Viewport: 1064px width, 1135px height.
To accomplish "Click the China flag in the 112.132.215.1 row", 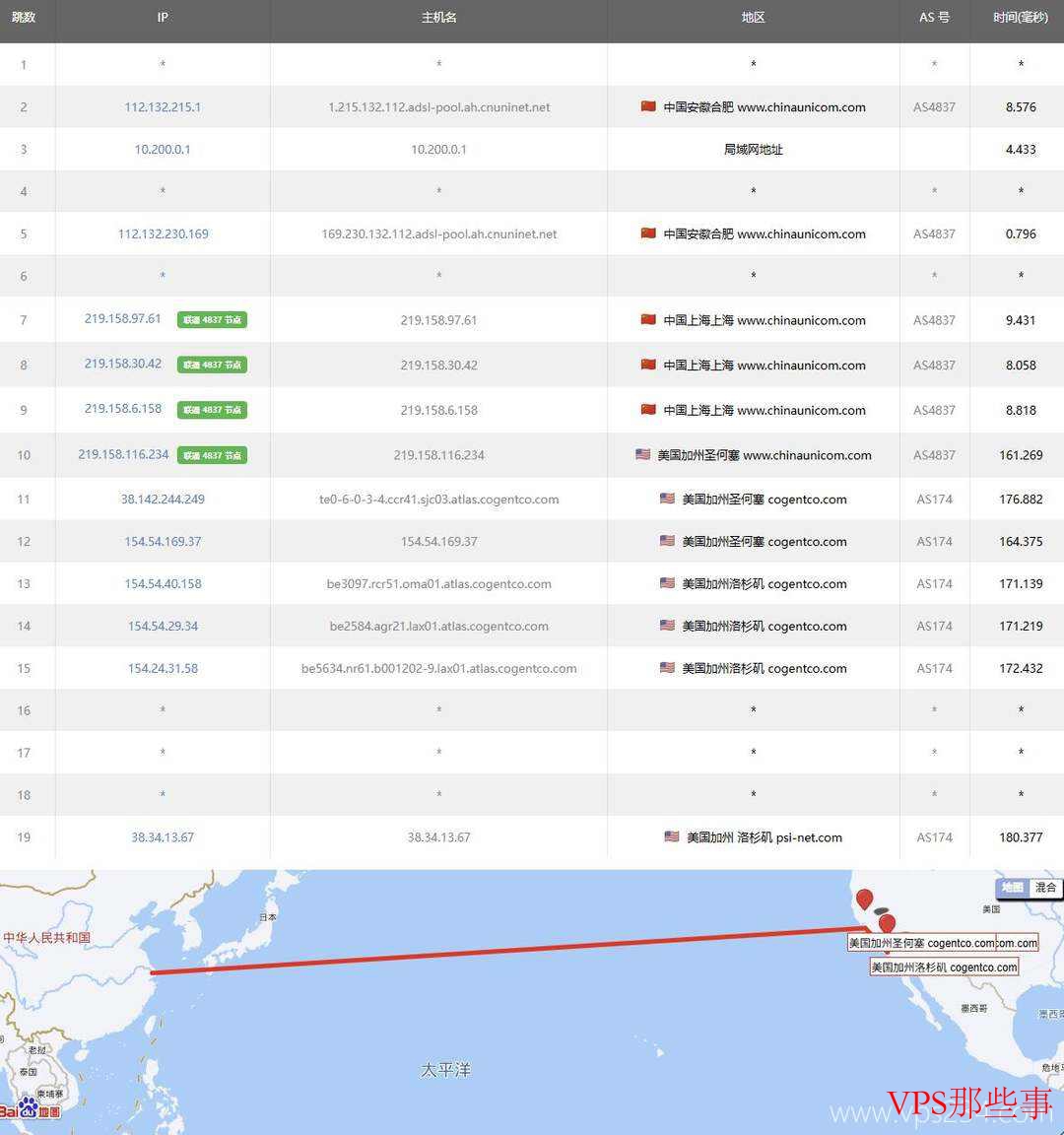I will 648,106.
